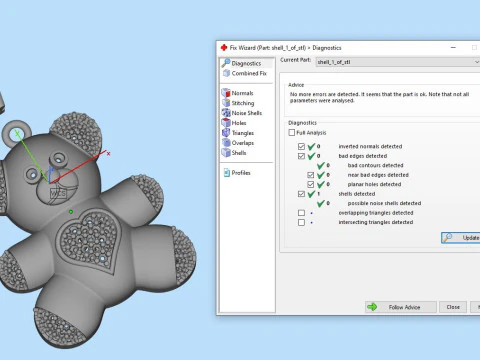Close the Fix Wizard via Close button
480x360 pixels.
tap(453, 307)
